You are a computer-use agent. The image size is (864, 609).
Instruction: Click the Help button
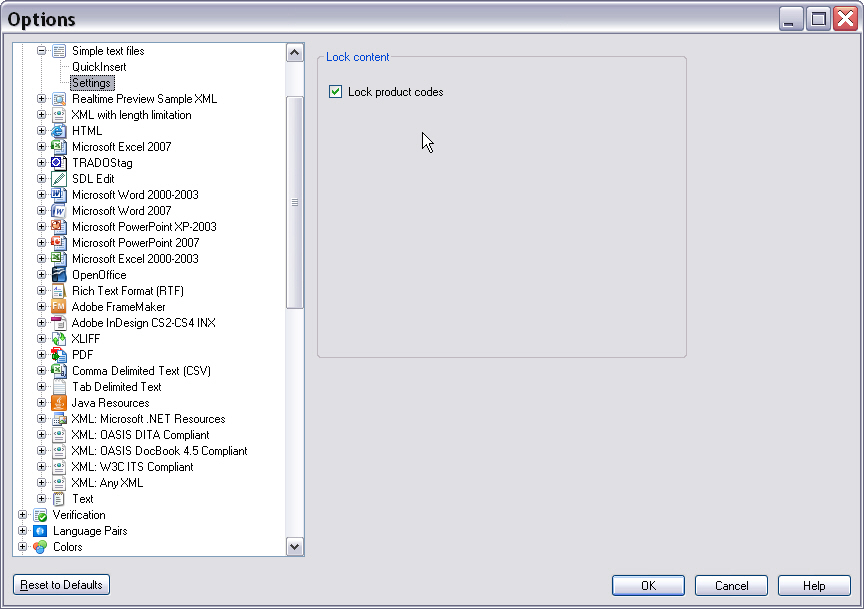pos(814,585)
